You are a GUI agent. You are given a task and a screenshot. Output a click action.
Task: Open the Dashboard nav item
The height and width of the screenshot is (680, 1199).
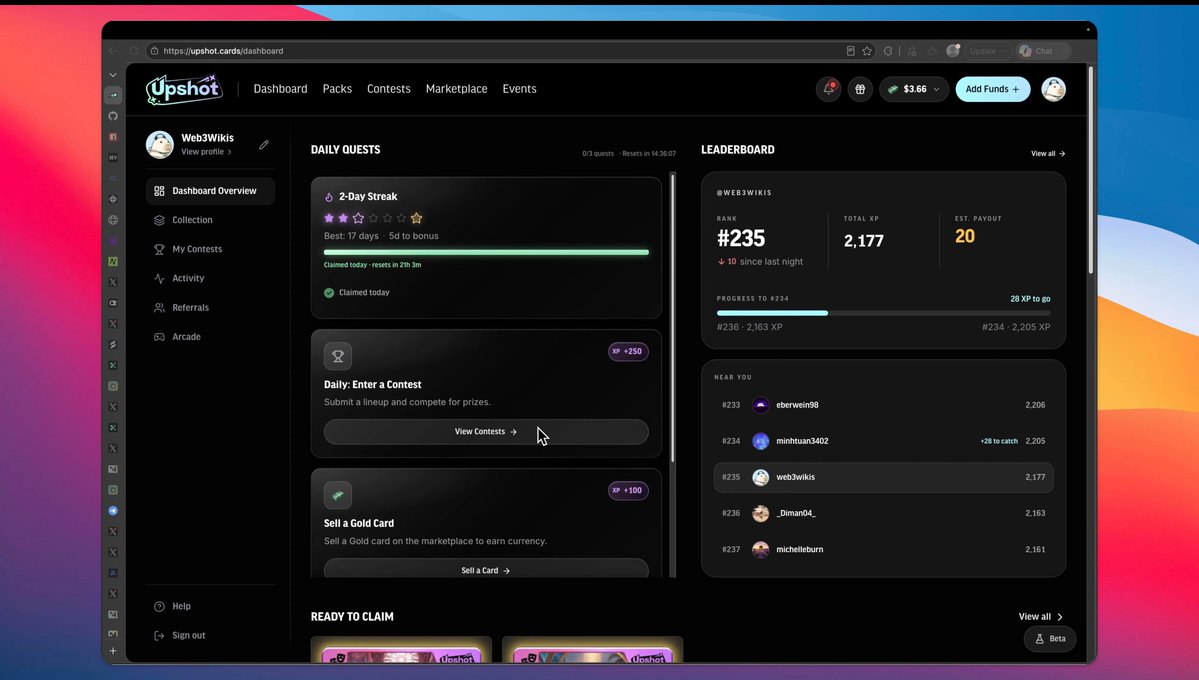(281, 89)
